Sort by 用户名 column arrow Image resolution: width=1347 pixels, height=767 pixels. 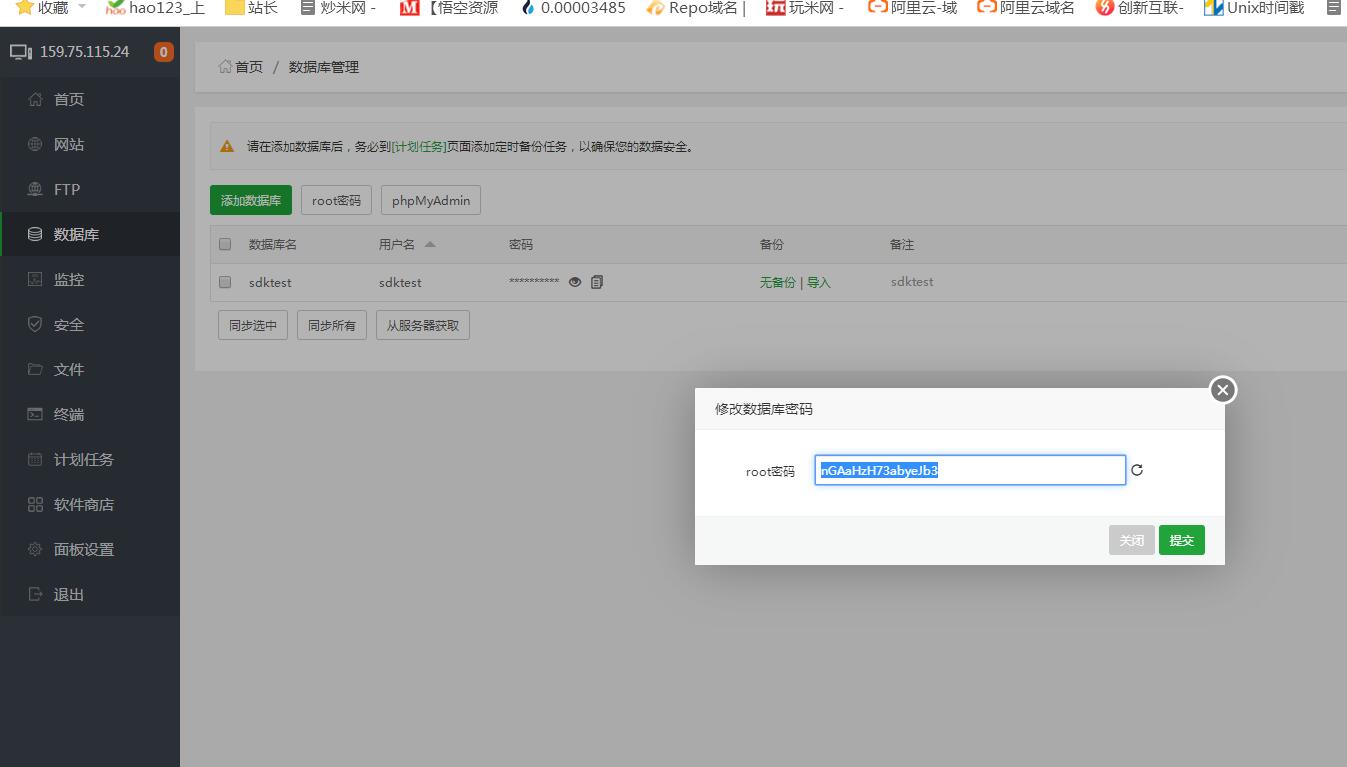430,244
